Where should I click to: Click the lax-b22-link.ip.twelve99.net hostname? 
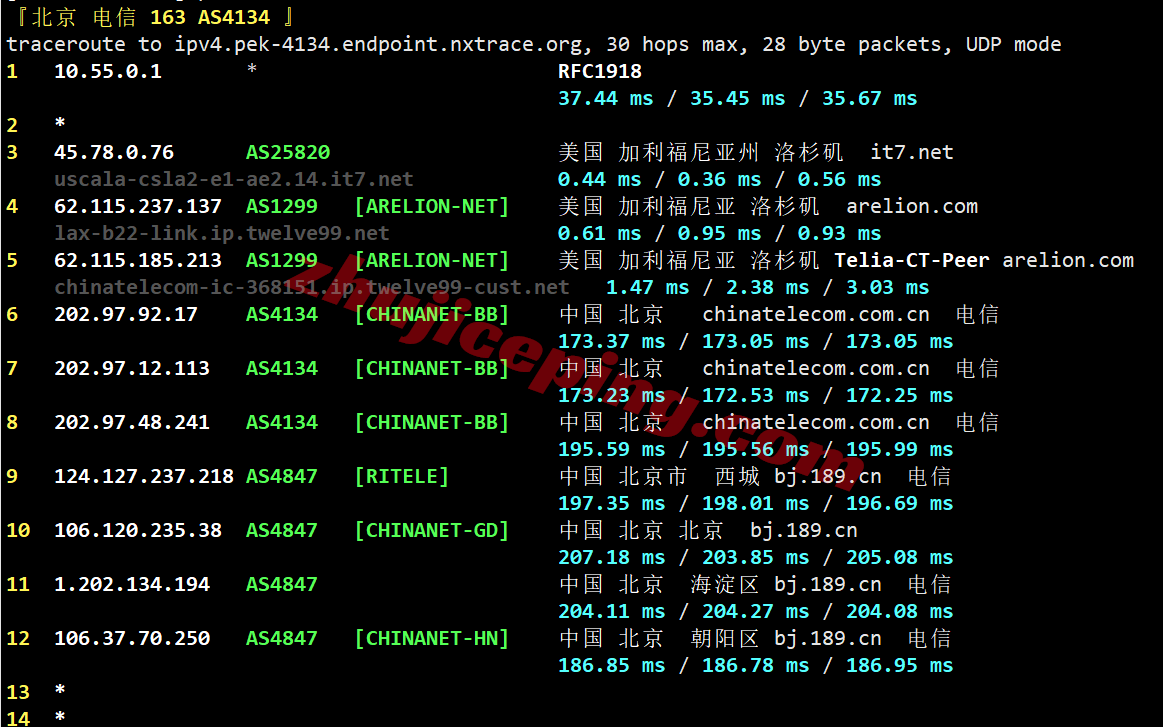pyautogui.click(x=222, y=234)
